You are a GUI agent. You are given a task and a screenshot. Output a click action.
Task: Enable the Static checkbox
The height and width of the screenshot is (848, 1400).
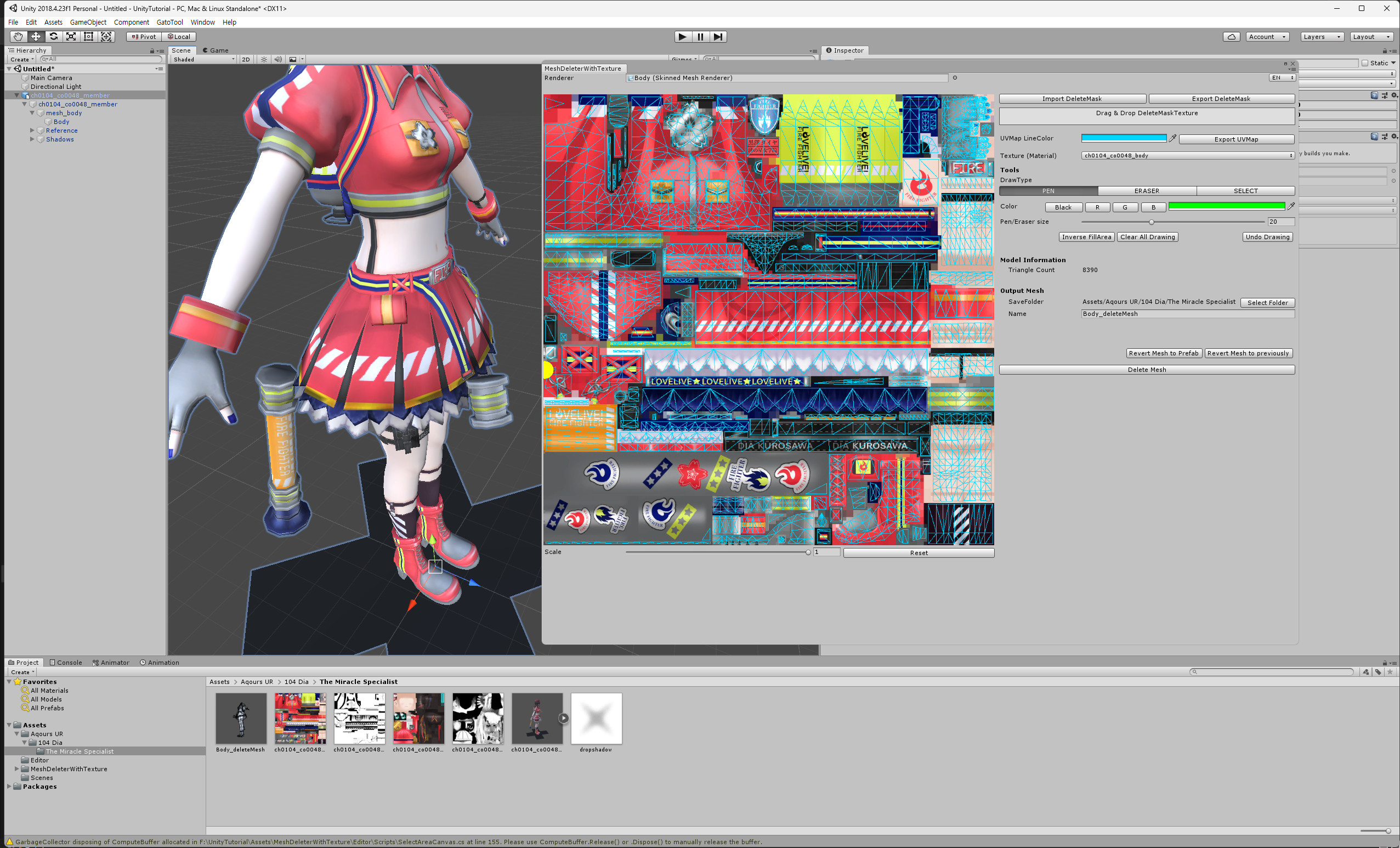point(1365,63)
